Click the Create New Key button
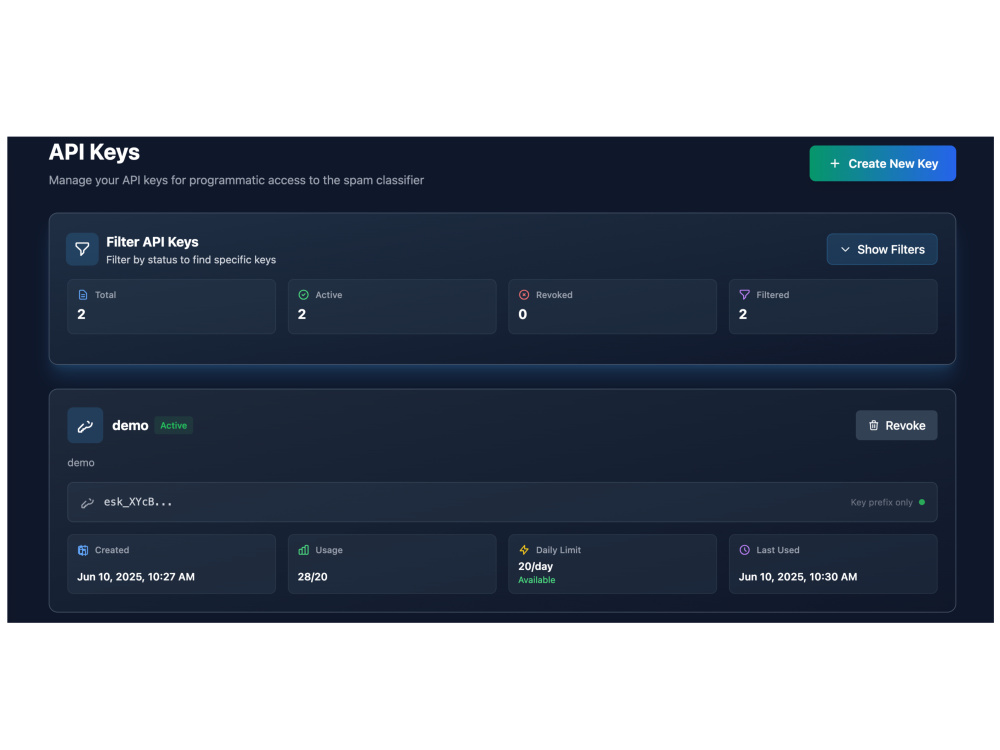Image resolution: width=1000 pixels, height=750 pixels. (x=882, y=163)
